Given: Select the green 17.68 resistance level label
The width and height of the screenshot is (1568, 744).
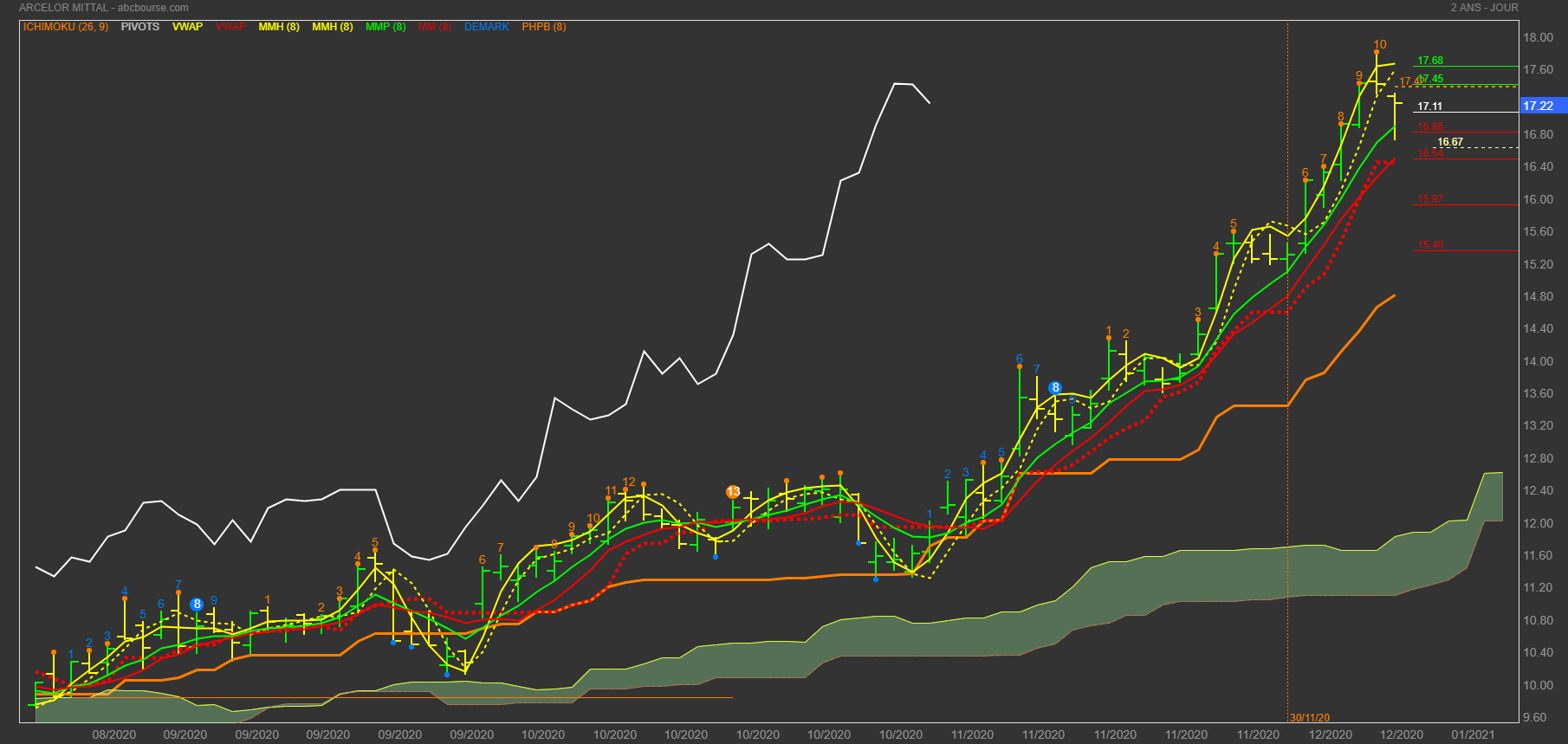Looking at the screenshot, I should pyautogui.click(x=1430, y=61).
